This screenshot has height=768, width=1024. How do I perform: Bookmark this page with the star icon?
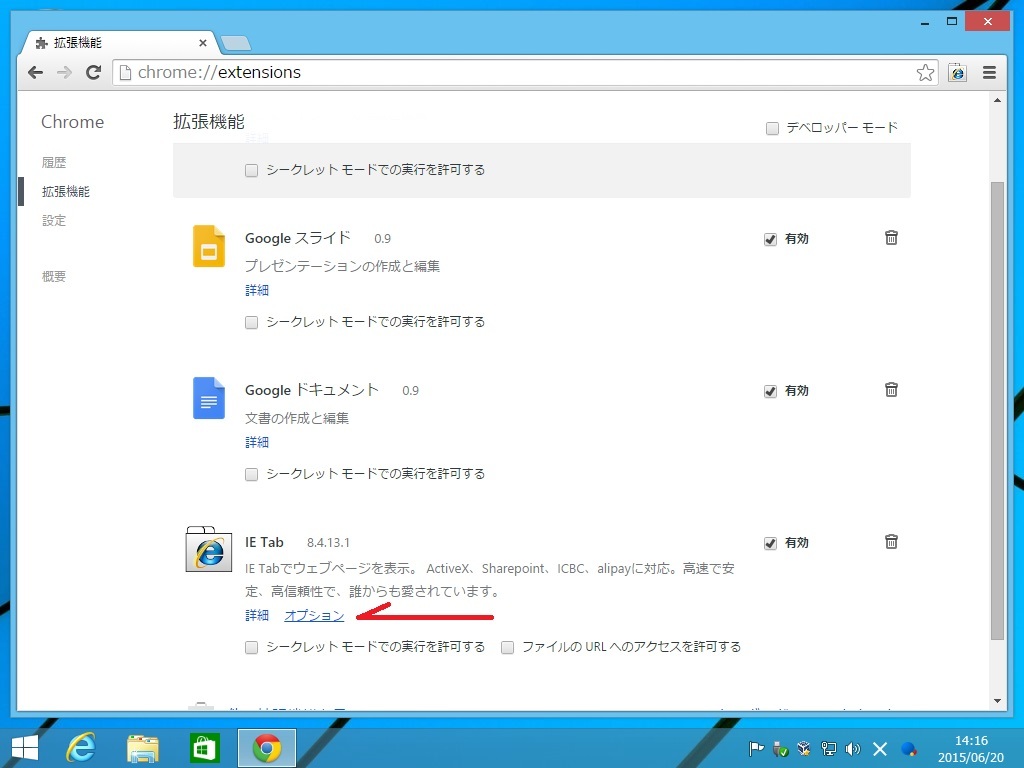(x=925, y=72)
